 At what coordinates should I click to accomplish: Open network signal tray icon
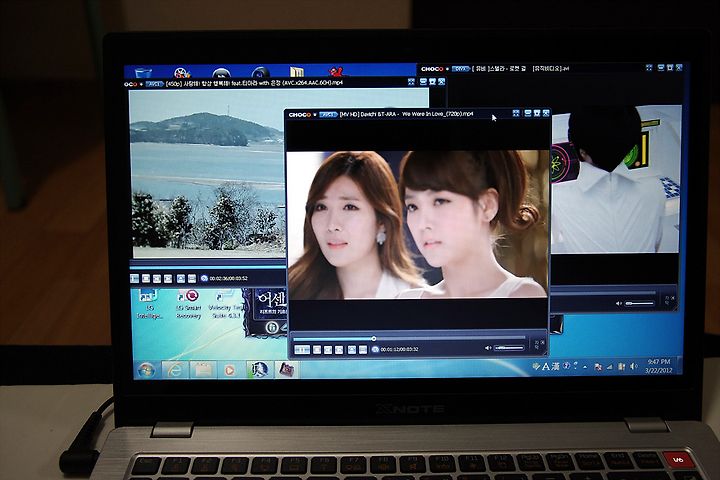[x=610, y=367]
